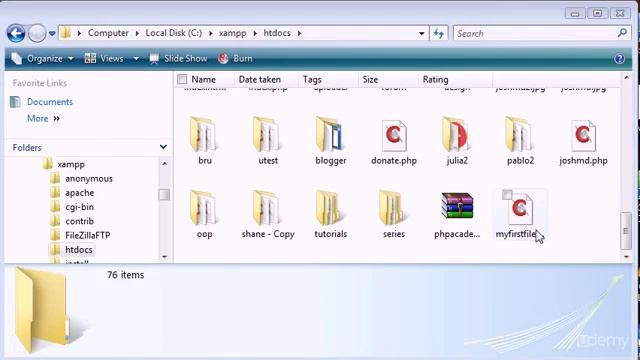The image size is (640, 360).
Task: Sort by the Date taken column
Action: [x=260, y=80]
